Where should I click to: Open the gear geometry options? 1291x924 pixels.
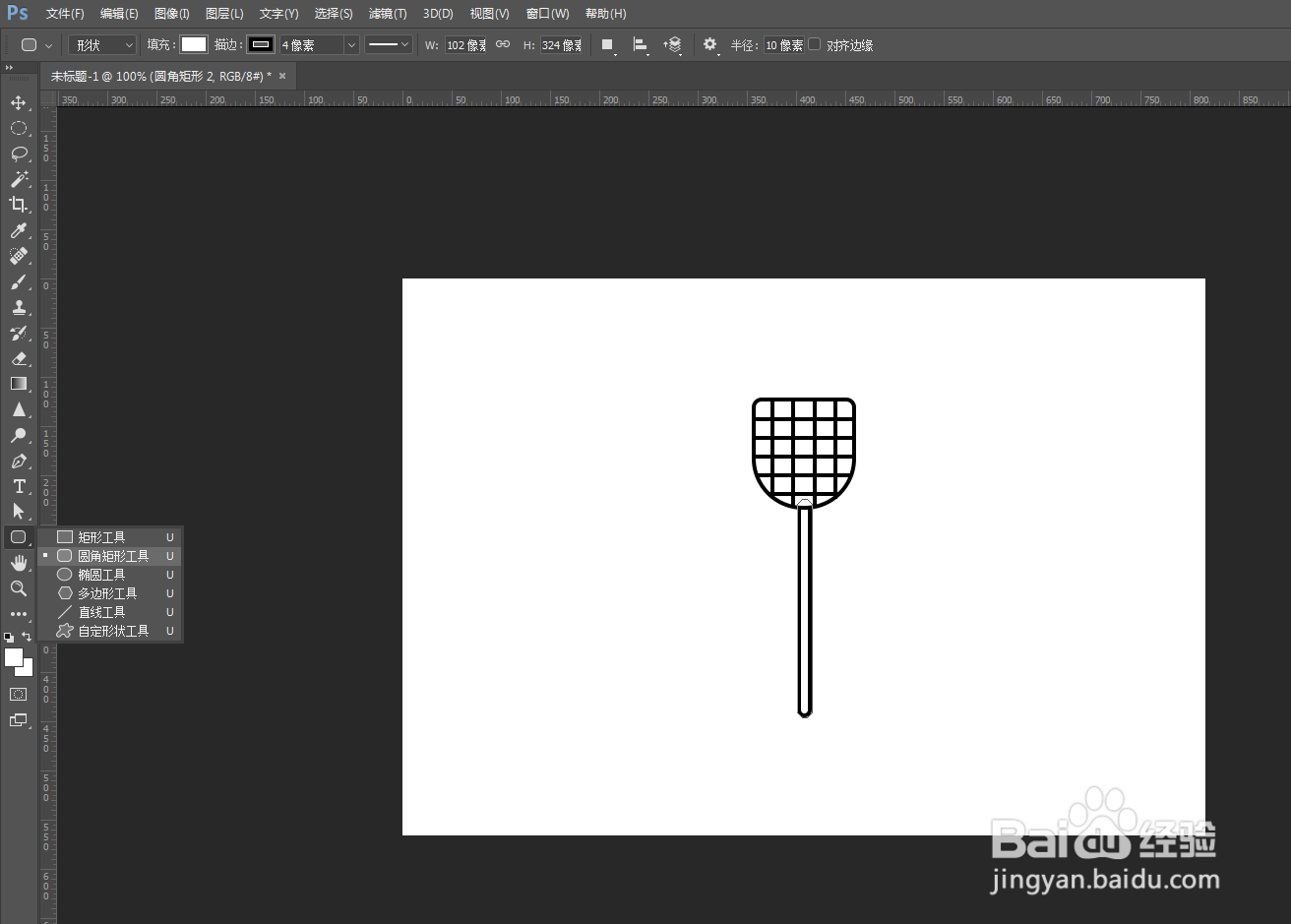(710, 45)
